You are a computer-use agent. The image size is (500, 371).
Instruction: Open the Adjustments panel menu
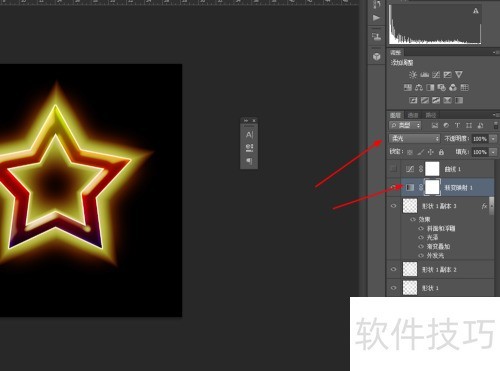(x=495, y=52)
